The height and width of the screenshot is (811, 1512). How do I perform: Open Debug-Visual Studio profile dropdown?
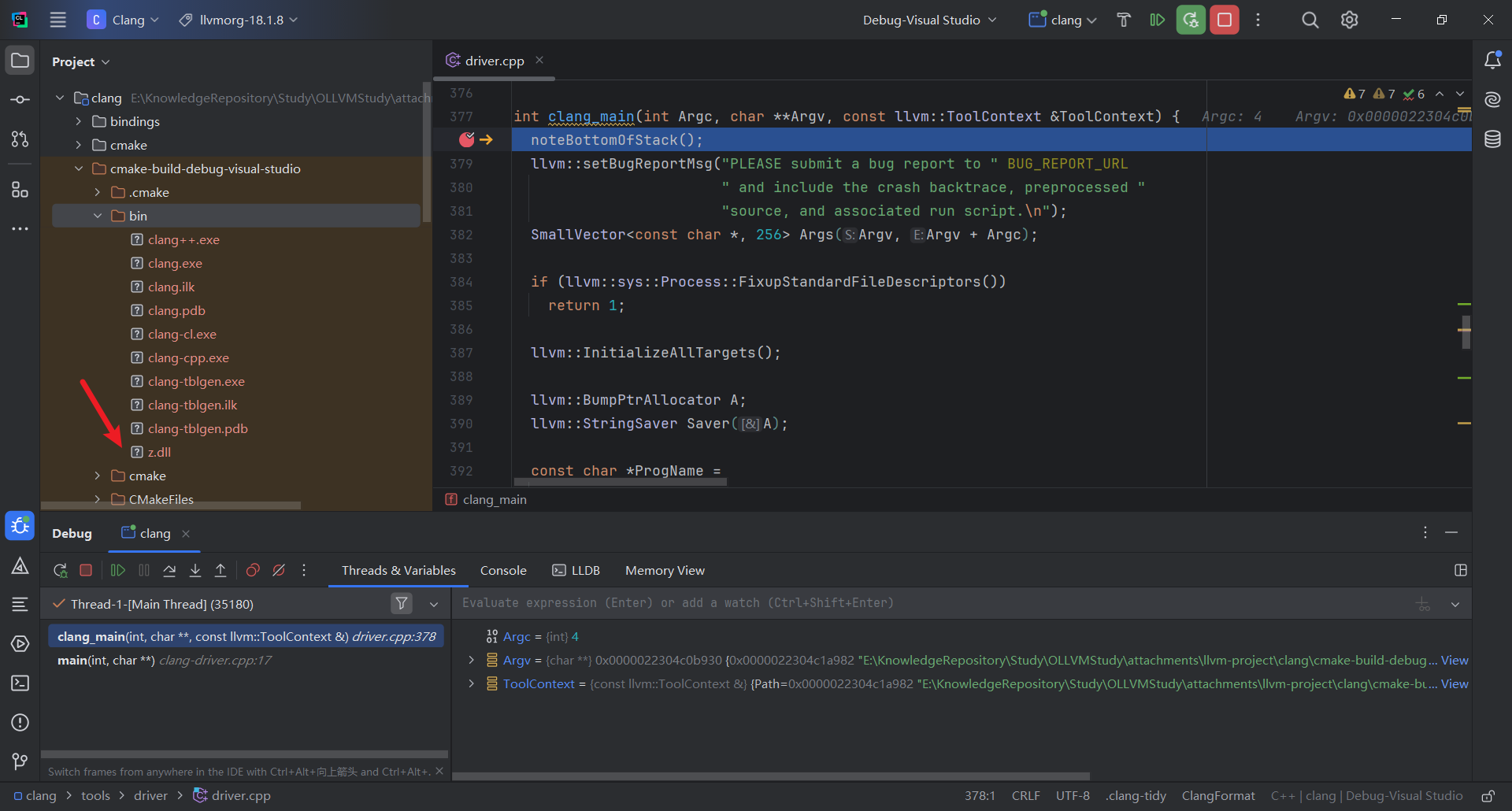(929, 20)
